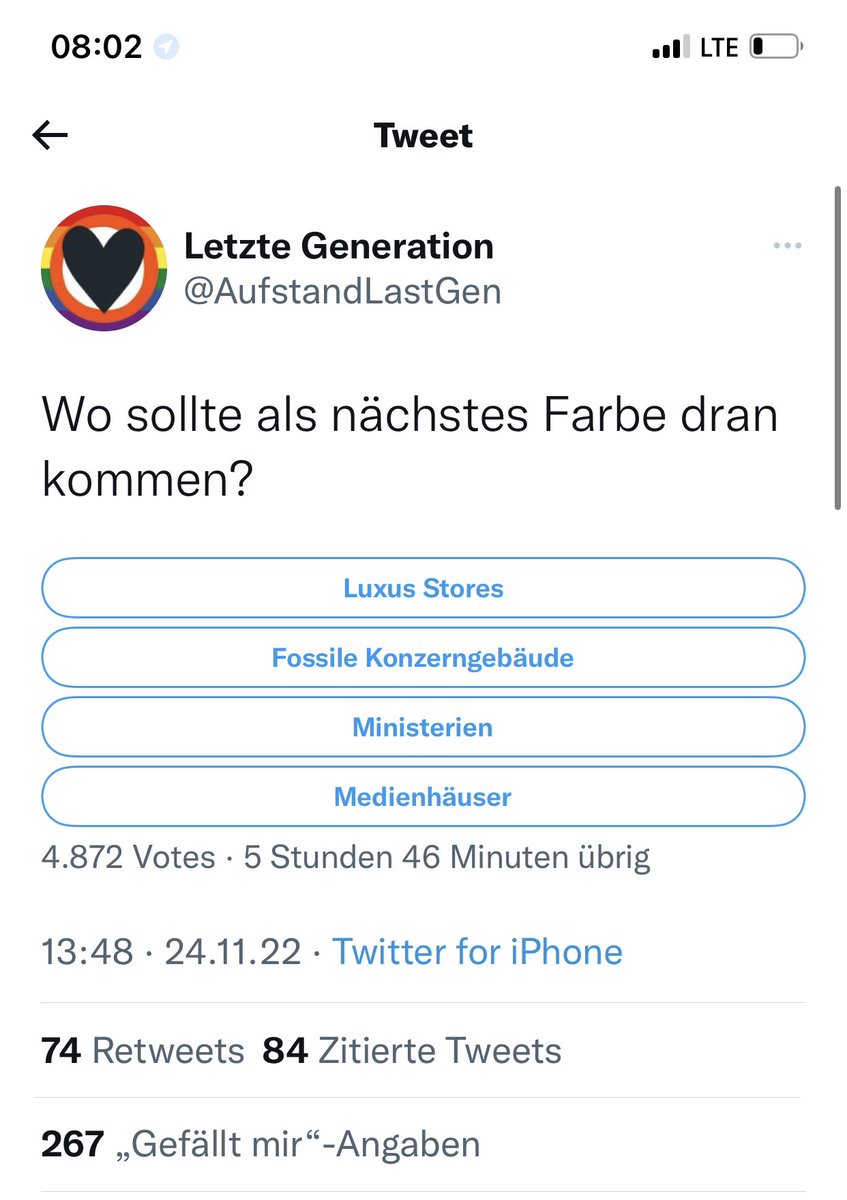The image size is (847, 1200).
Task: Open the Letzte Generation display name
Action: point(339,246)
